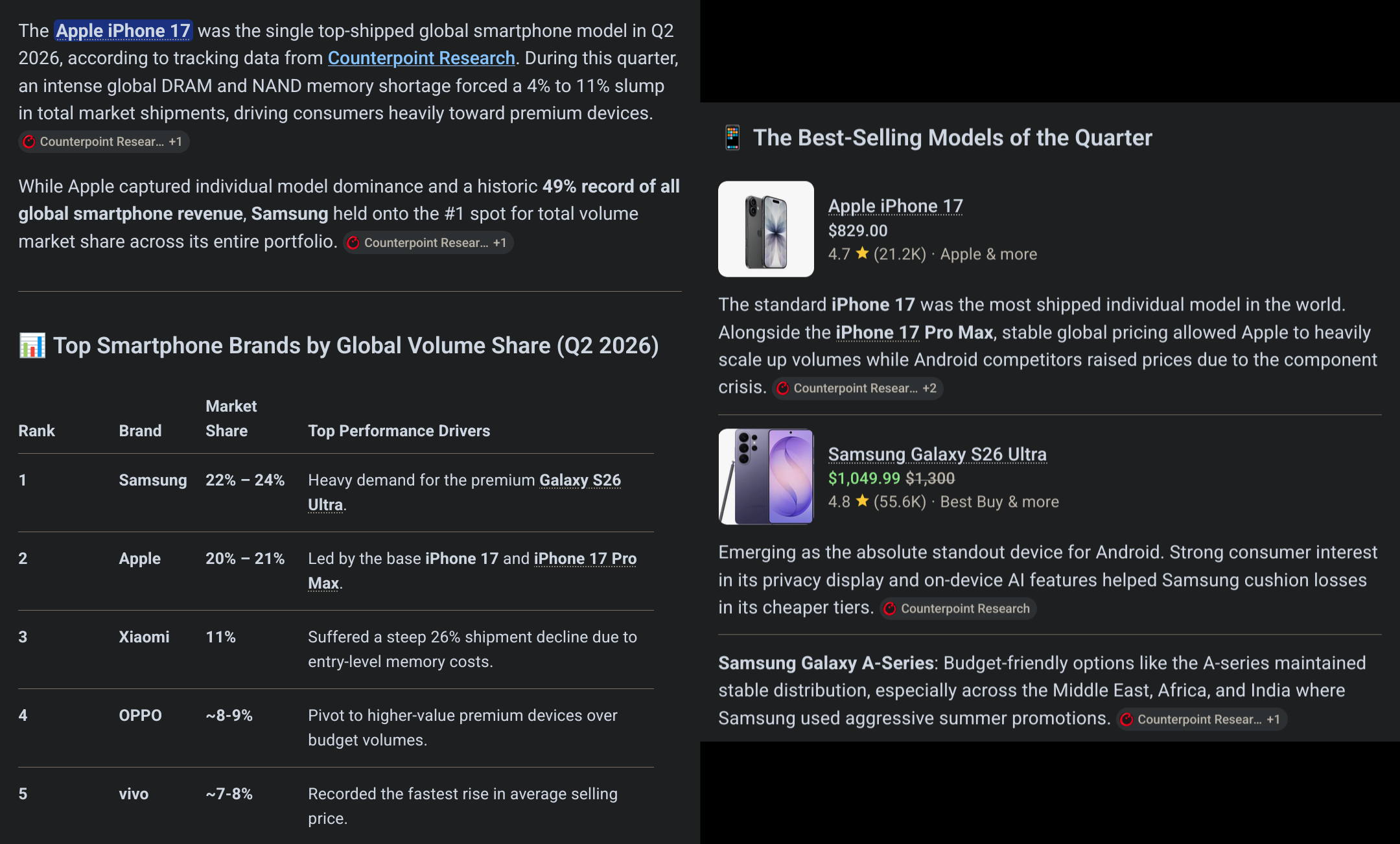View the Apple iPhone 17 product thumbnail

(766, 229)
